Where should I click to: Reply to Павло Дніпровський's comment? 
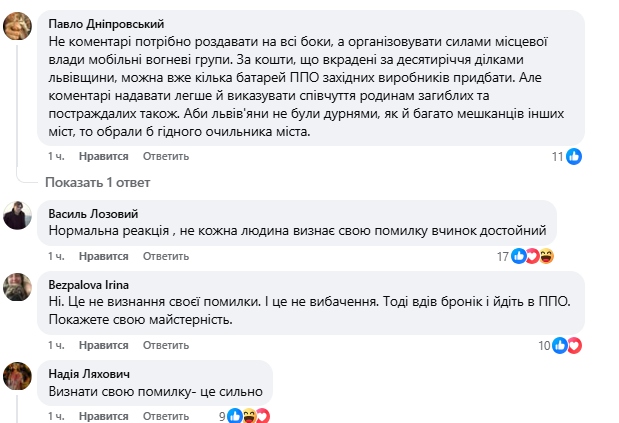(x=165, y=157)
